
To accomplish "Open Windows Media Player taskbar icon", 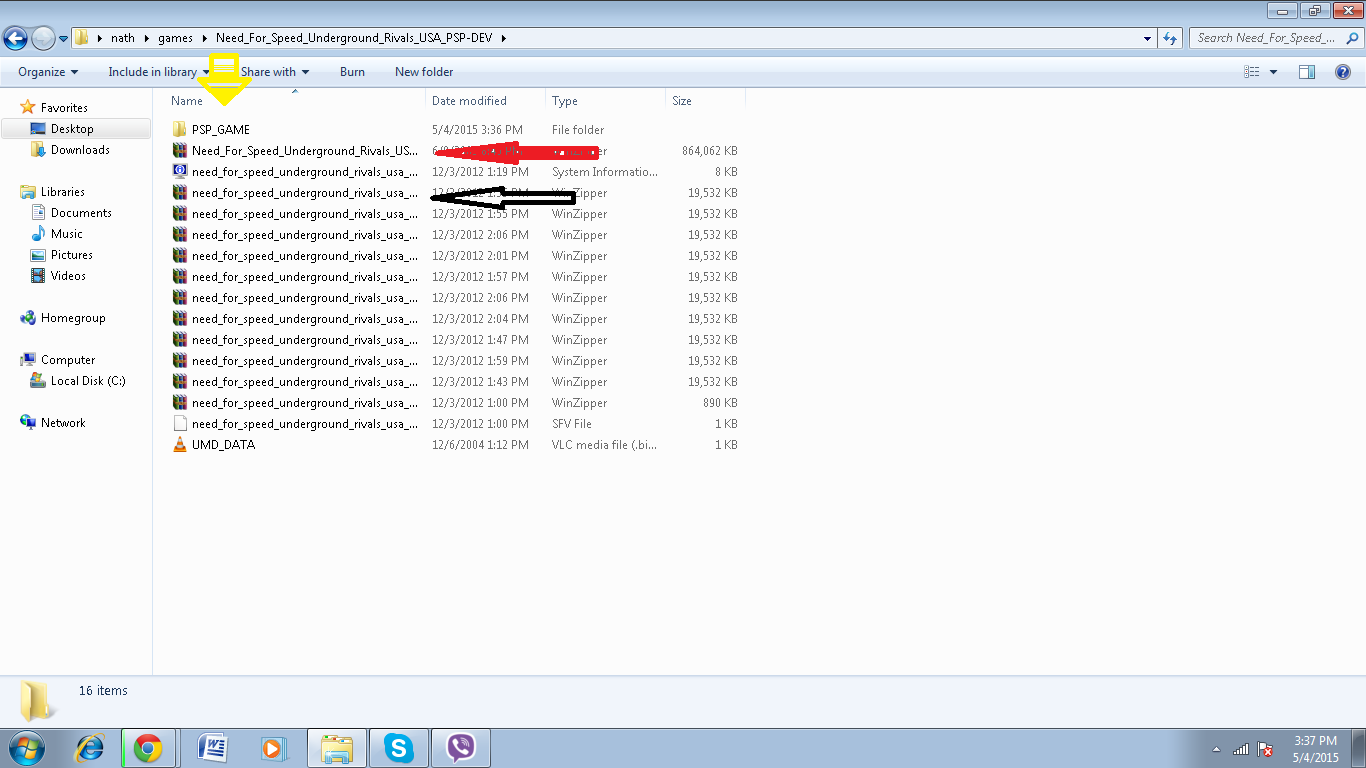I will click(273, 748).
